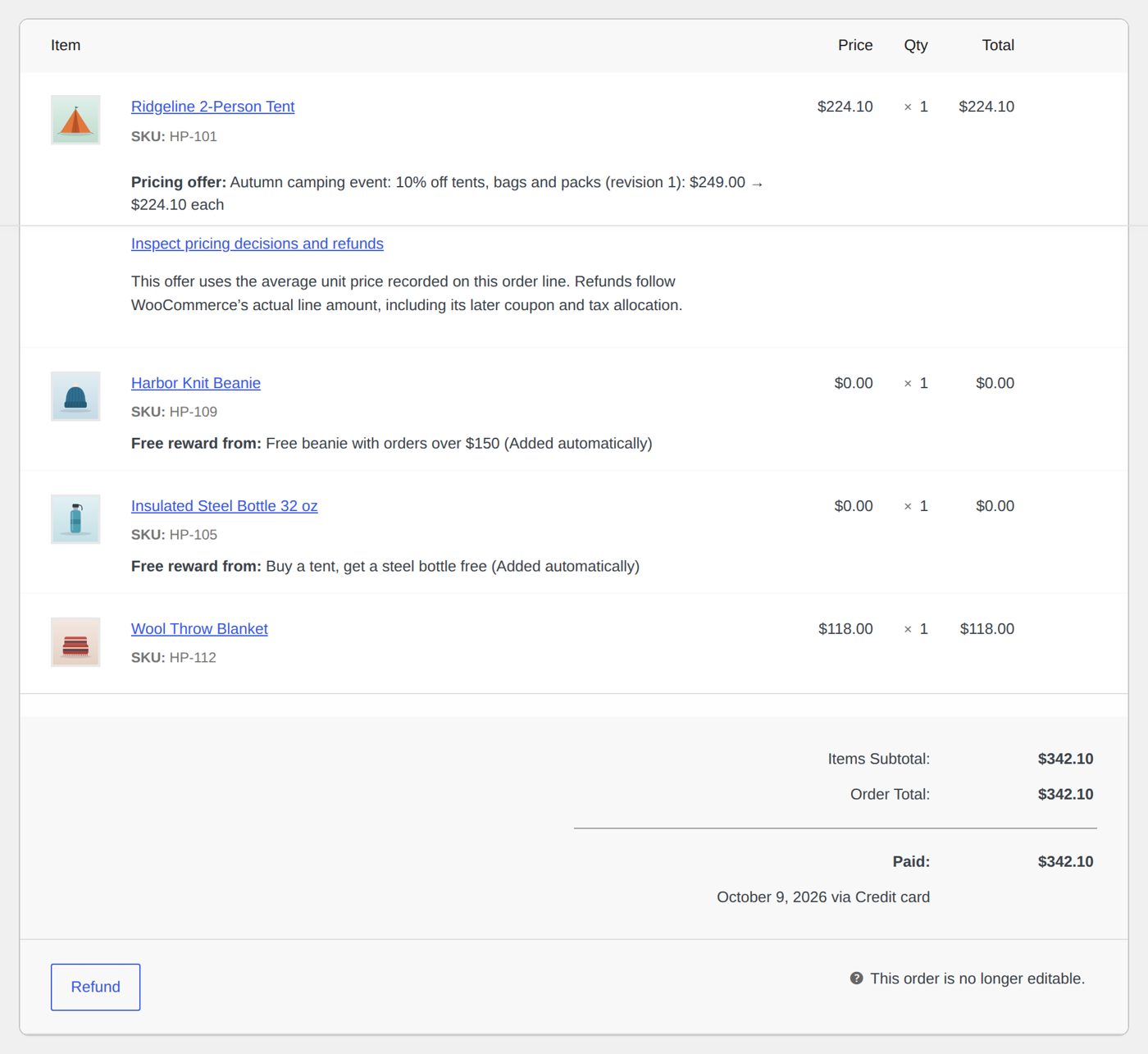Click the Paid amount $342.10
Image resolution: width=1148 pixels, height=1054 pixels.
[x=1065, y=861]
